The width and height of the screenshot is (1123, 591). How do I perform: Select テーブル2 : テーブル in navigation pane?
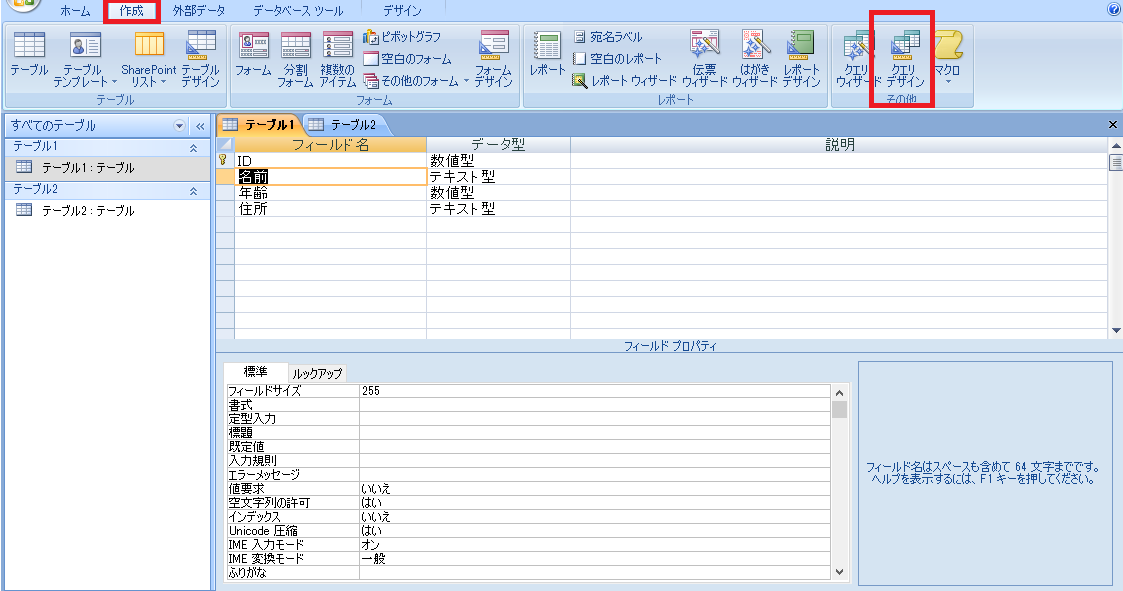coord(87,211)
